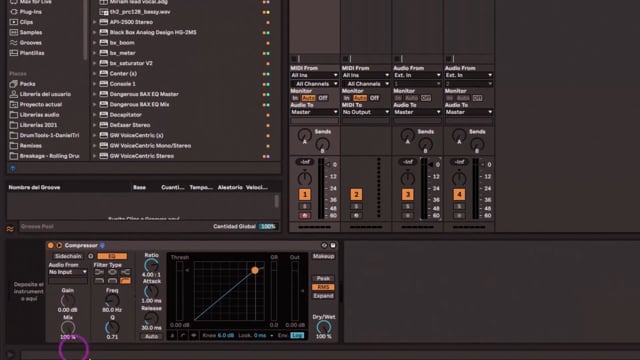This screenshot has width=640, height=360.
Task: Select the bandpass filter type
Action: point(112,281)
